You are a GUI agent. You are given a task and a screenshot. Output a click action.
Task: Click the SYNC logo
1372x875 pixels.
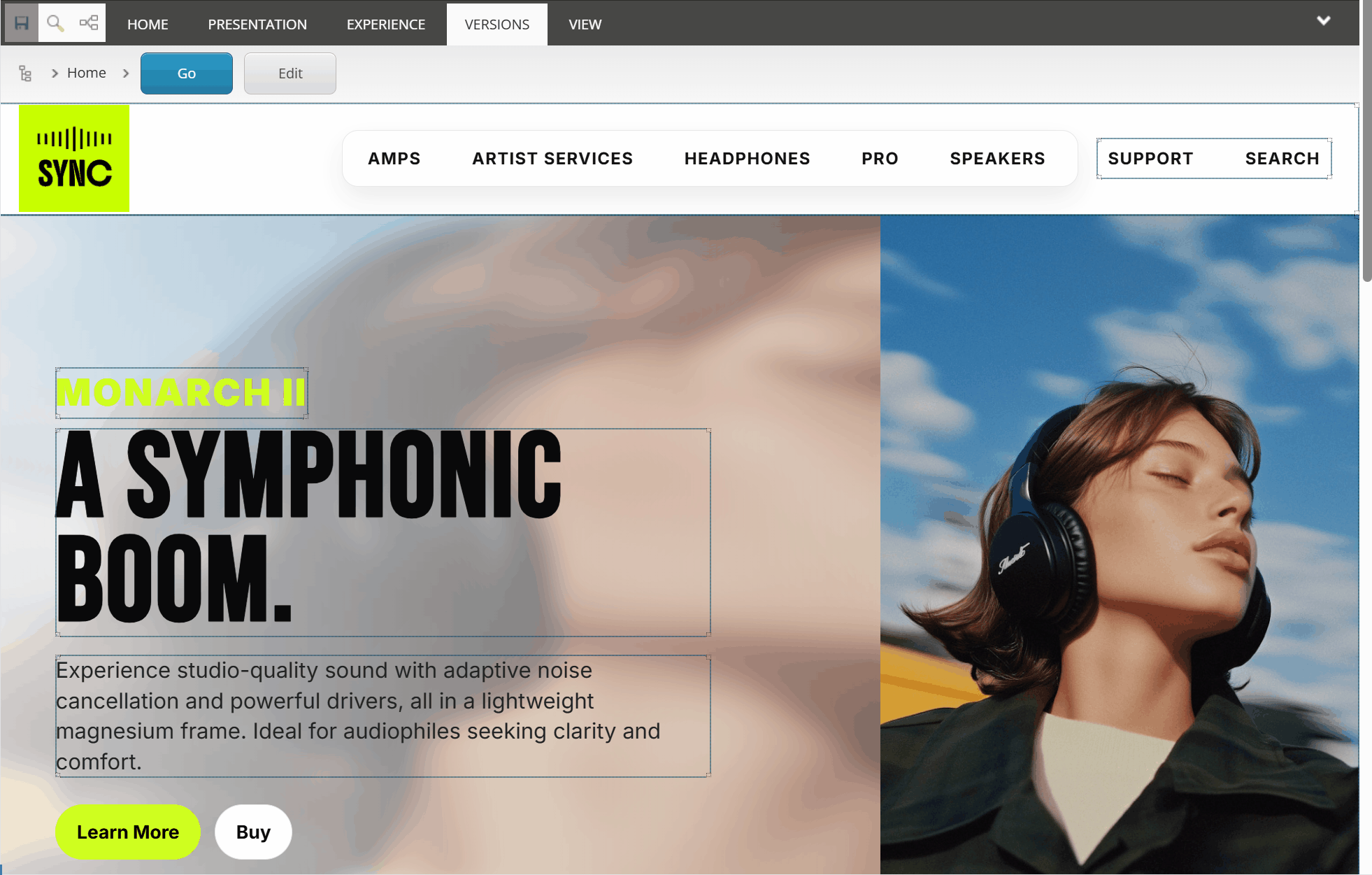tap(74, 159)
